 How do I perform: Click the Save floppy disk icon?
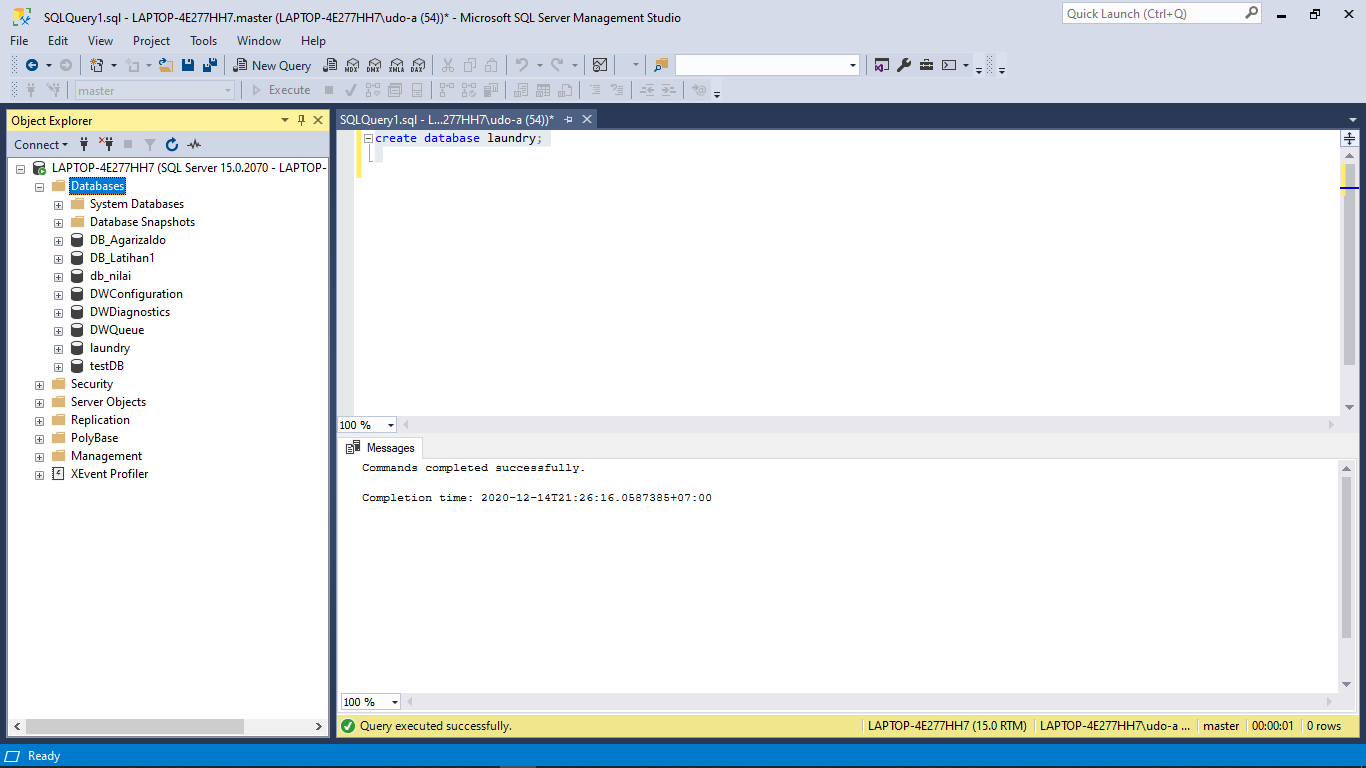click(x=188, y=65)
